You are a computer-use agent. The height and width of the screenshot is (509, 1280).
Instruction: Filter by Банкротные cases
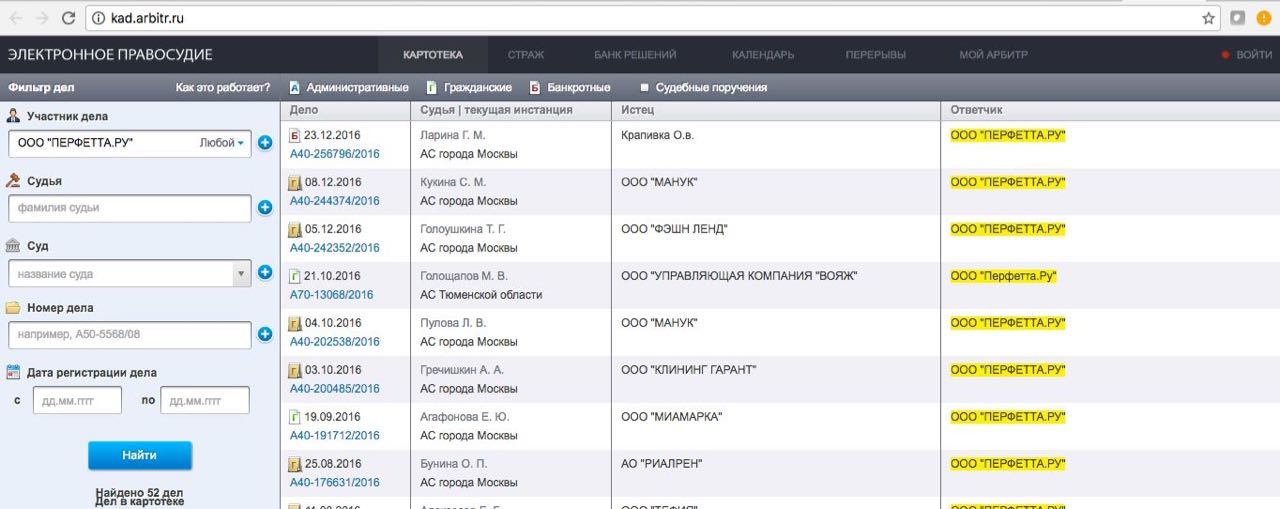[570, 87]
